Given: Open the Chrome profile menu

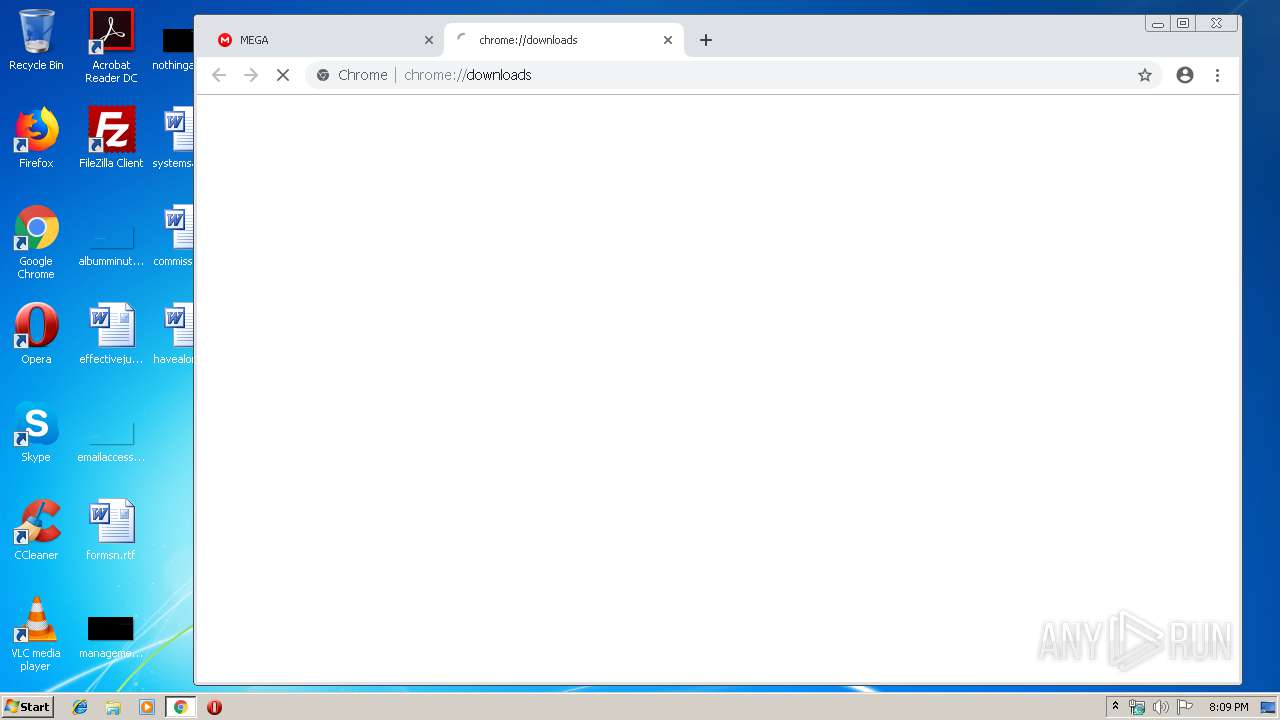Looking at the screenshot, I should pos(1185,75).
